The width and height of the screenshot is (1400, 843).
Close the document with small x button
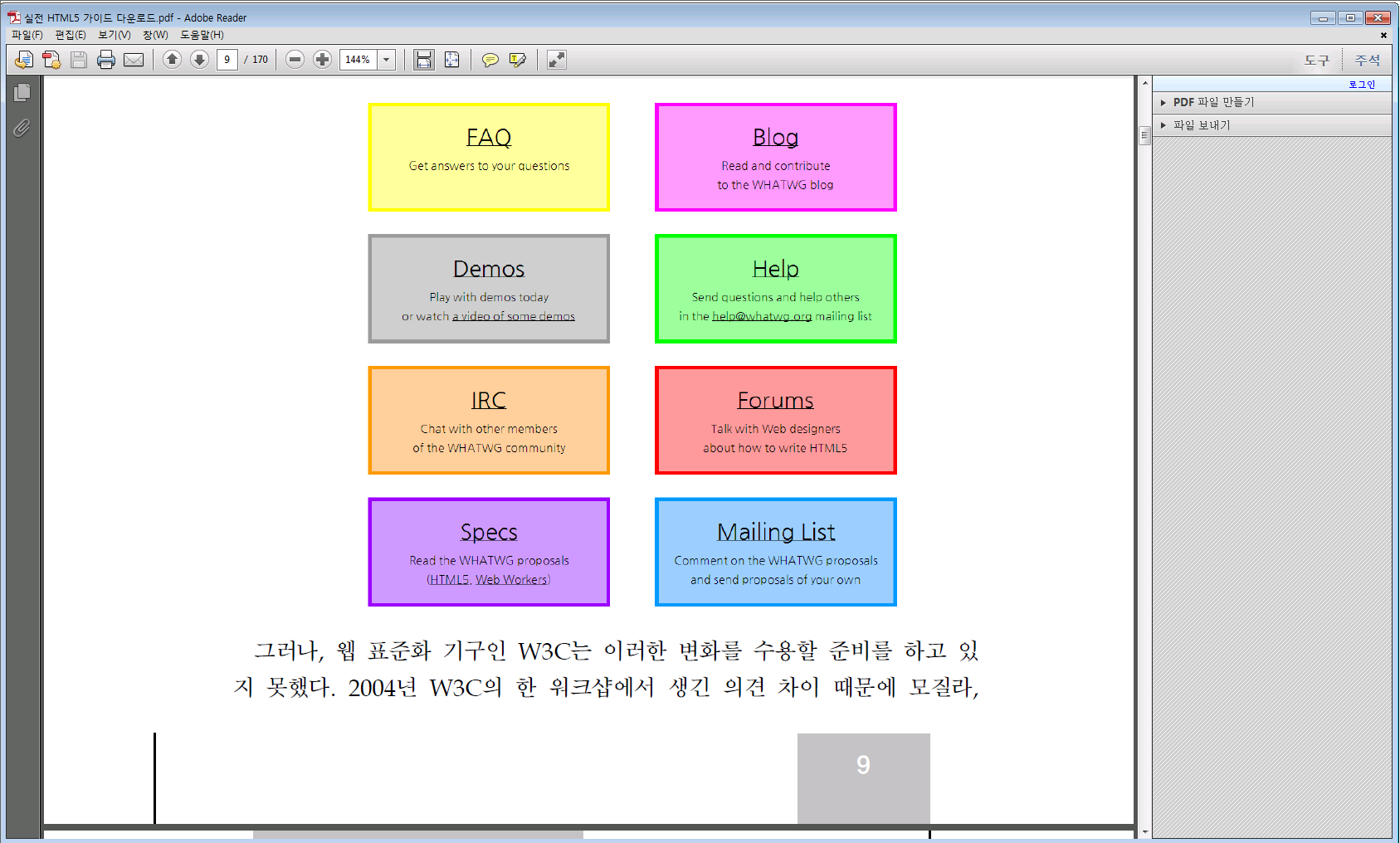coord(1383,35)
